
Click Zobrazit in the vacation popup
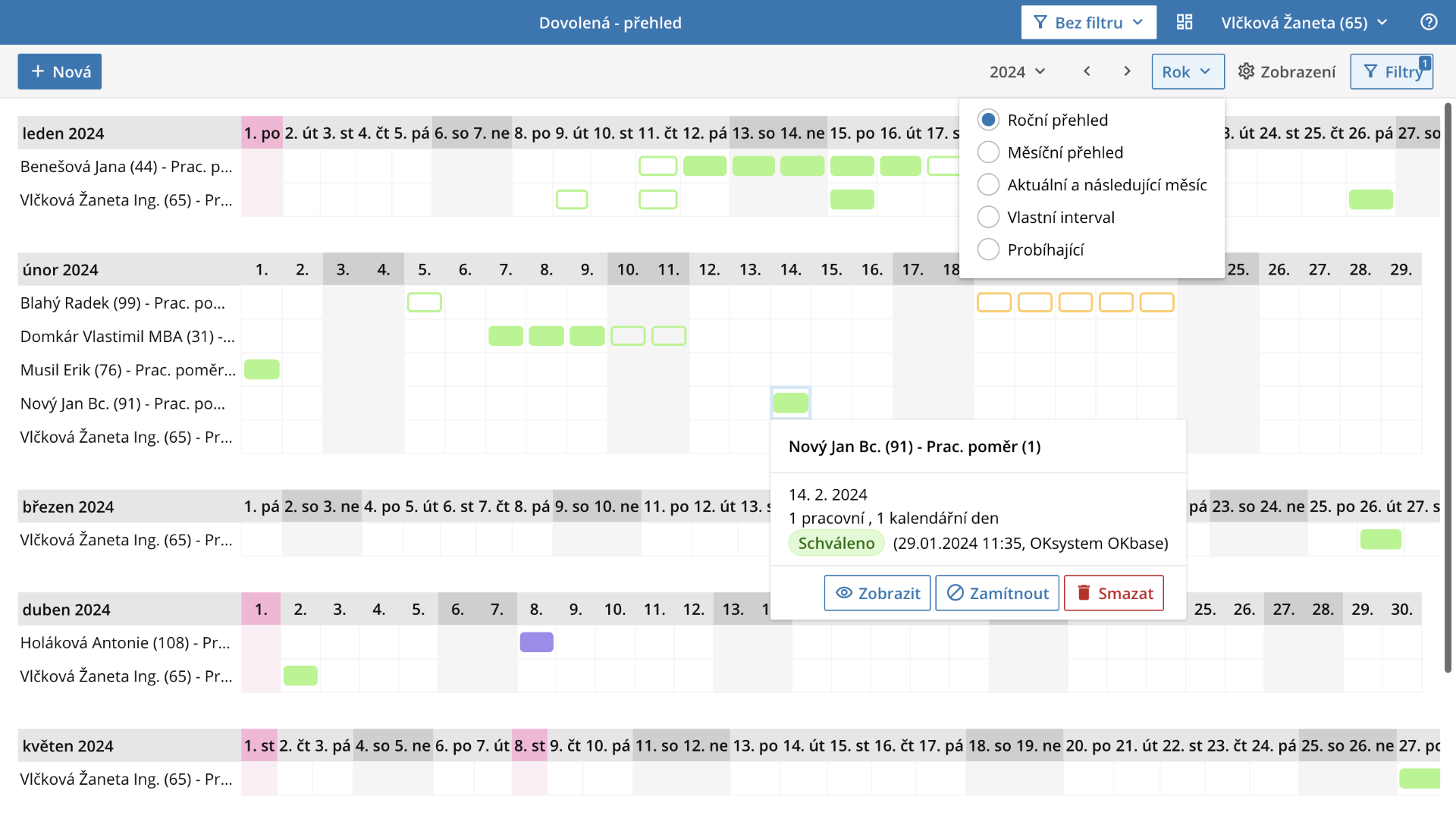click(877, 593)
